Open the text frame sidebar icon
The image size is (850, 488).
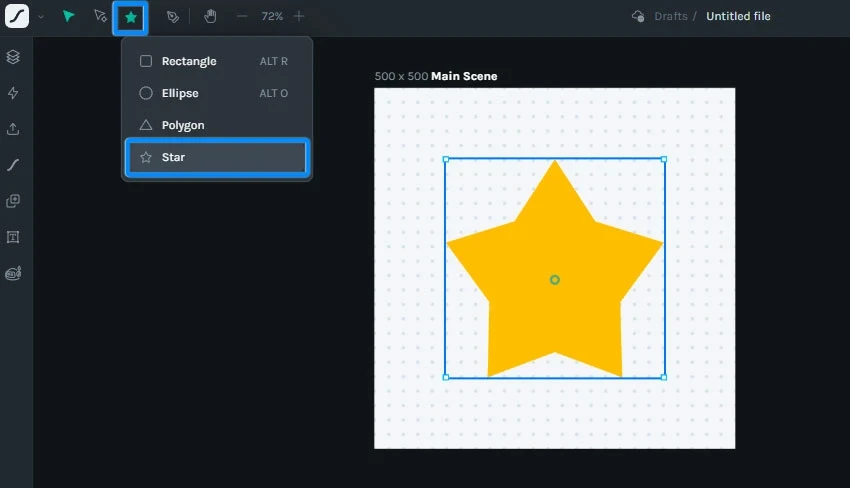click(13, 237)
